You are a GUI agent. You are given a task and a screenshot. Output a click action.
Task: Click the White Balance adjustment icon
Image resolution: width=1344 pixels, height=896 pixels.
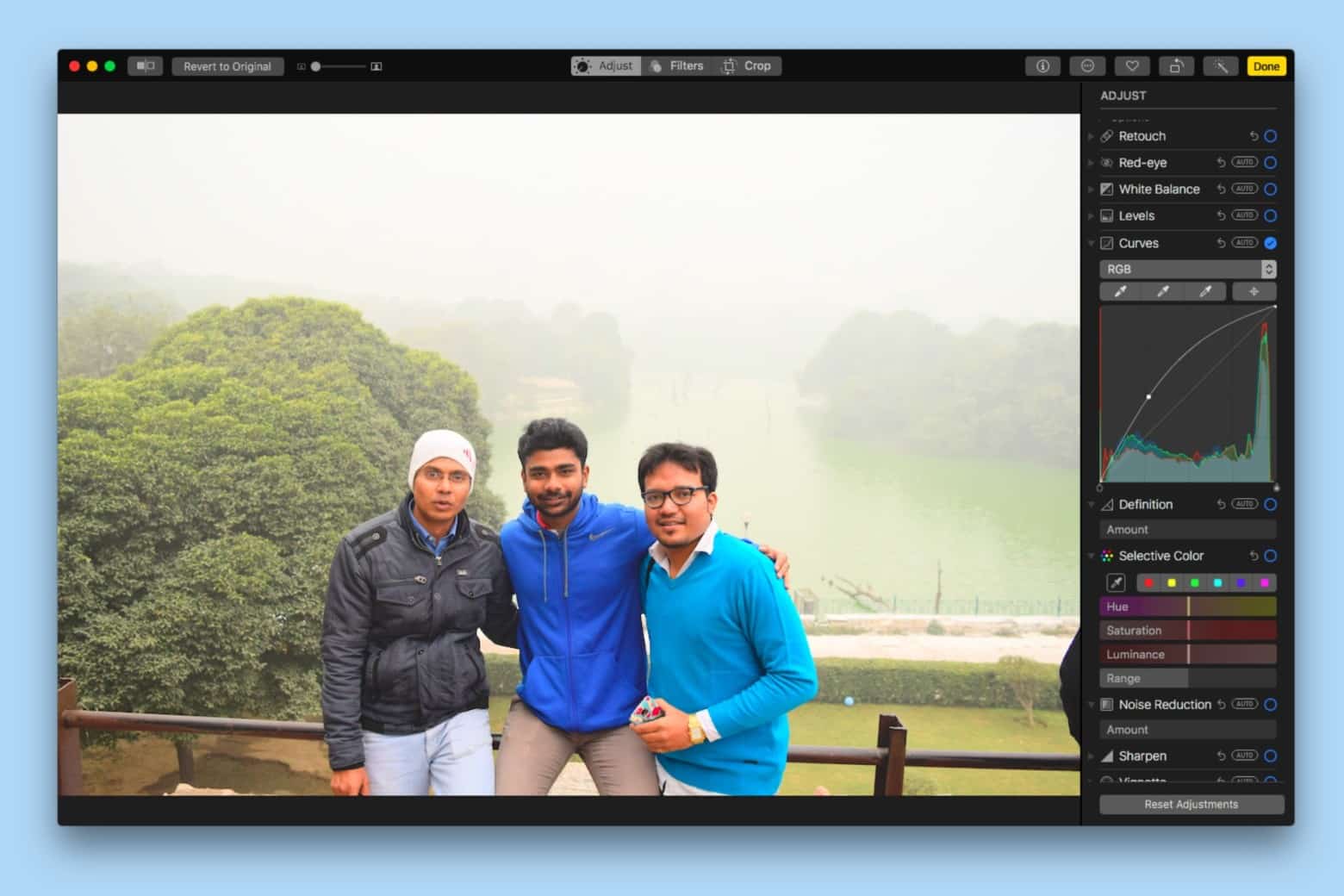[x=1107, y=189]
